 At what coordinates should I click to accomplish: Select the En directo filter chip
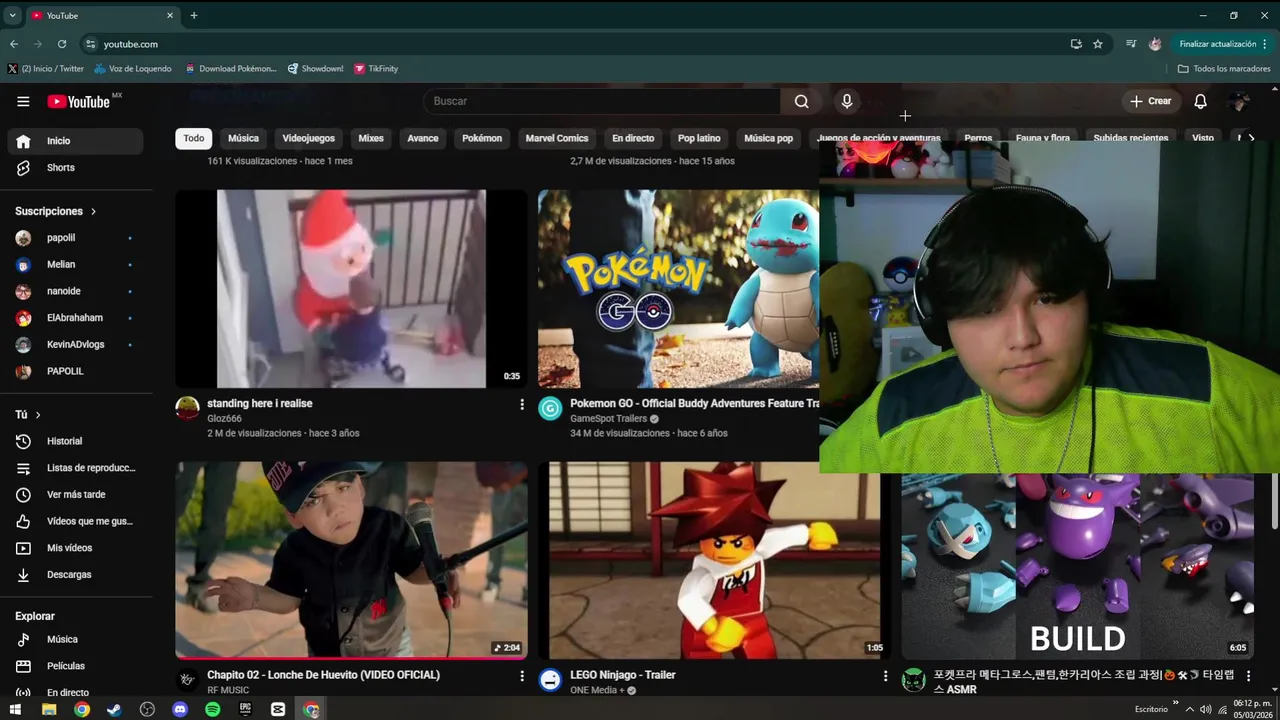click(x=633, y=138)
